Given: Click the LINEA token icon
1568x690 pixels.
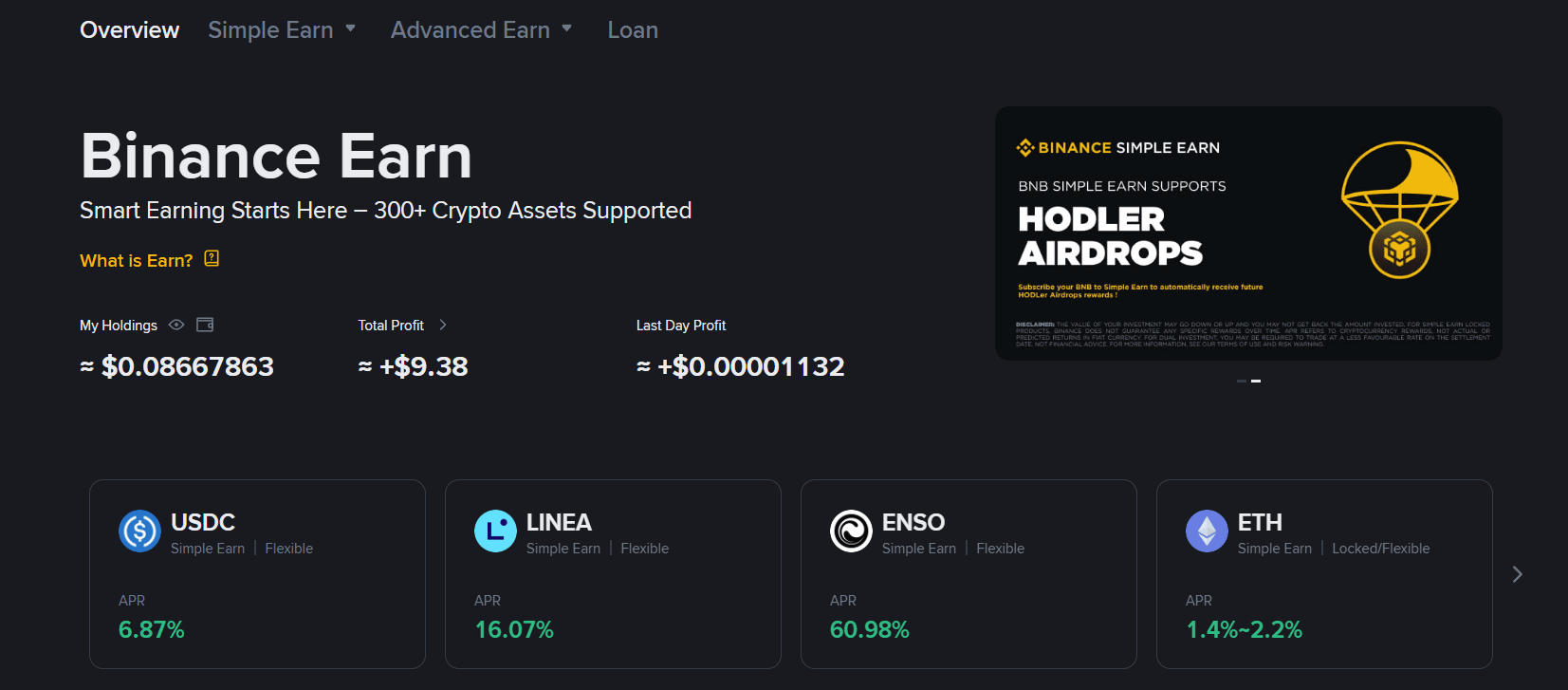Looking at the screenshot, I should (495, 531).
